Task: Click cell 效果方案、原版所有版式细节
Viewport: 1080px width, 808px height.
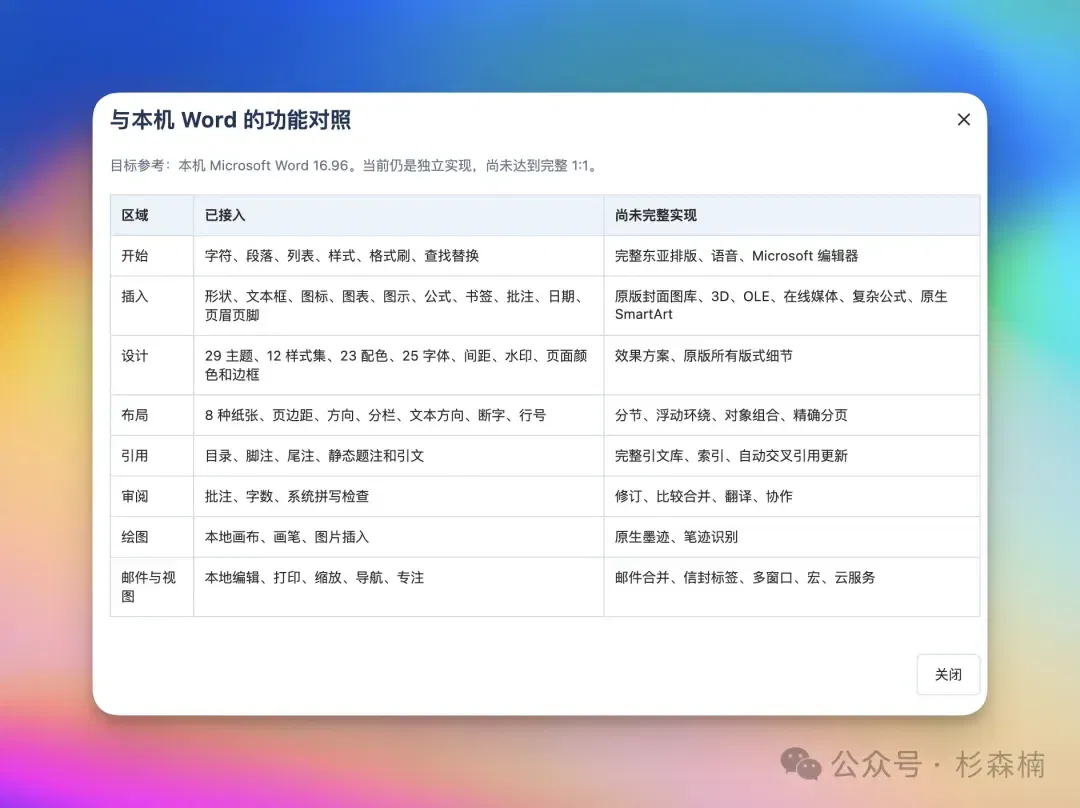Action: (x=792, y=365)
